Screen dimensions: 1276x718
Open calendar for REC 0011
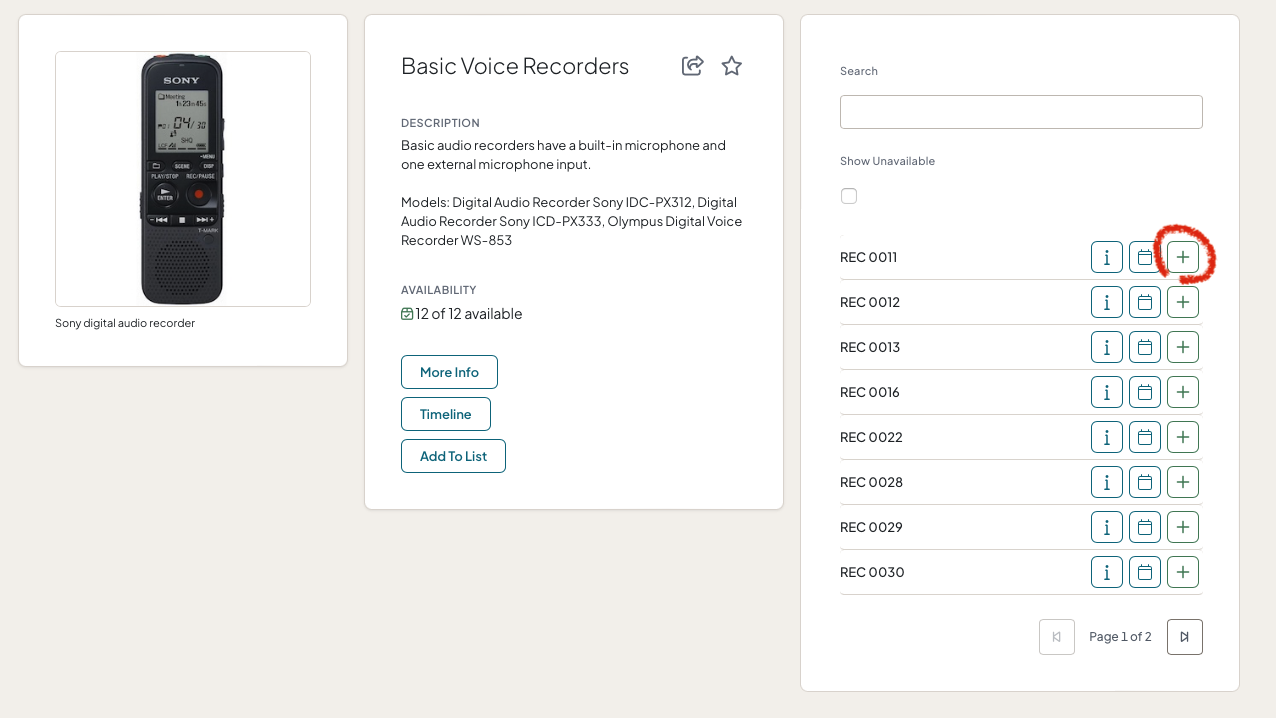point(1145,257)
